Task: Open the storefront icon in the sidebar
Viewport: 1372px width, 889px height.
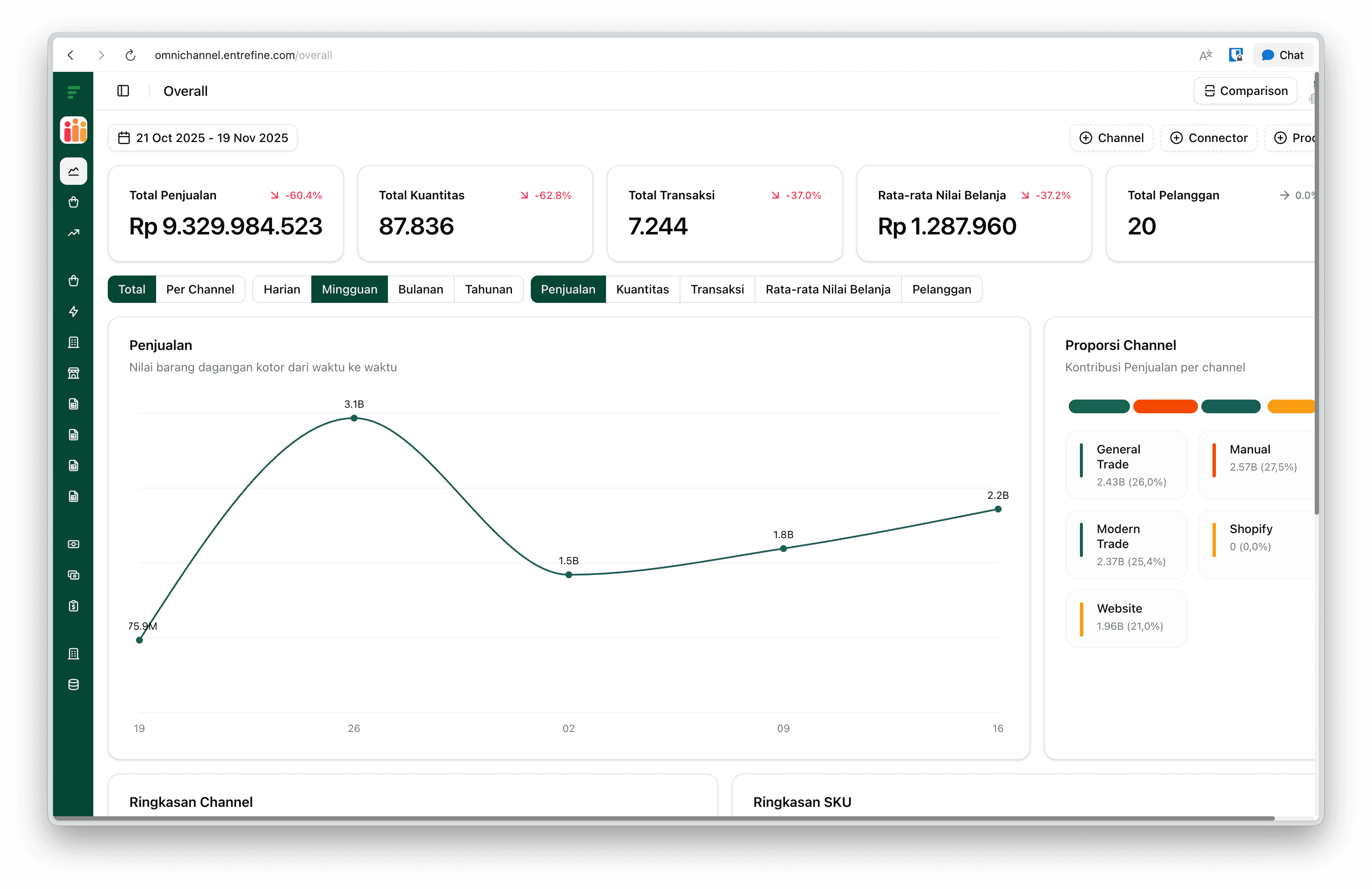Action: click(73, 373)
